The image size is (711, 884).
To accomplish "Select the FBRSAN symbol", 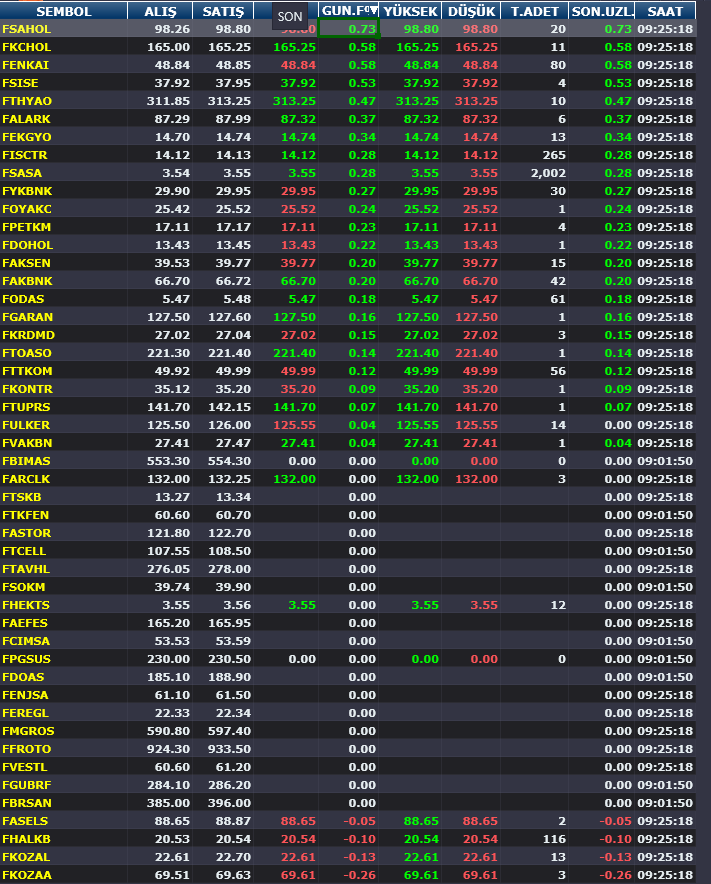I will pyautogui.click(x=27, y=804).
